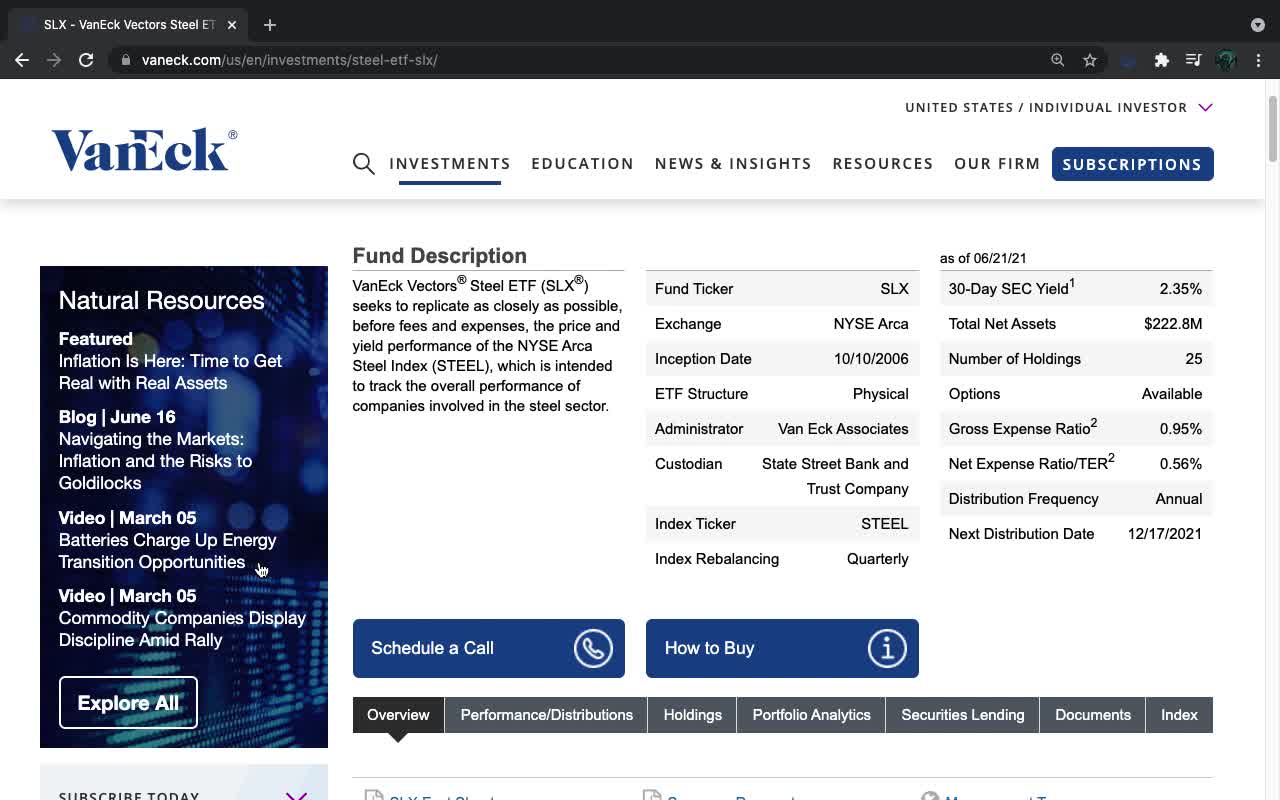Image resolution: width=1280 pixels, height=800 pixels.
Task: Click the Chrome profile avatar
Action: point(1226,60)
